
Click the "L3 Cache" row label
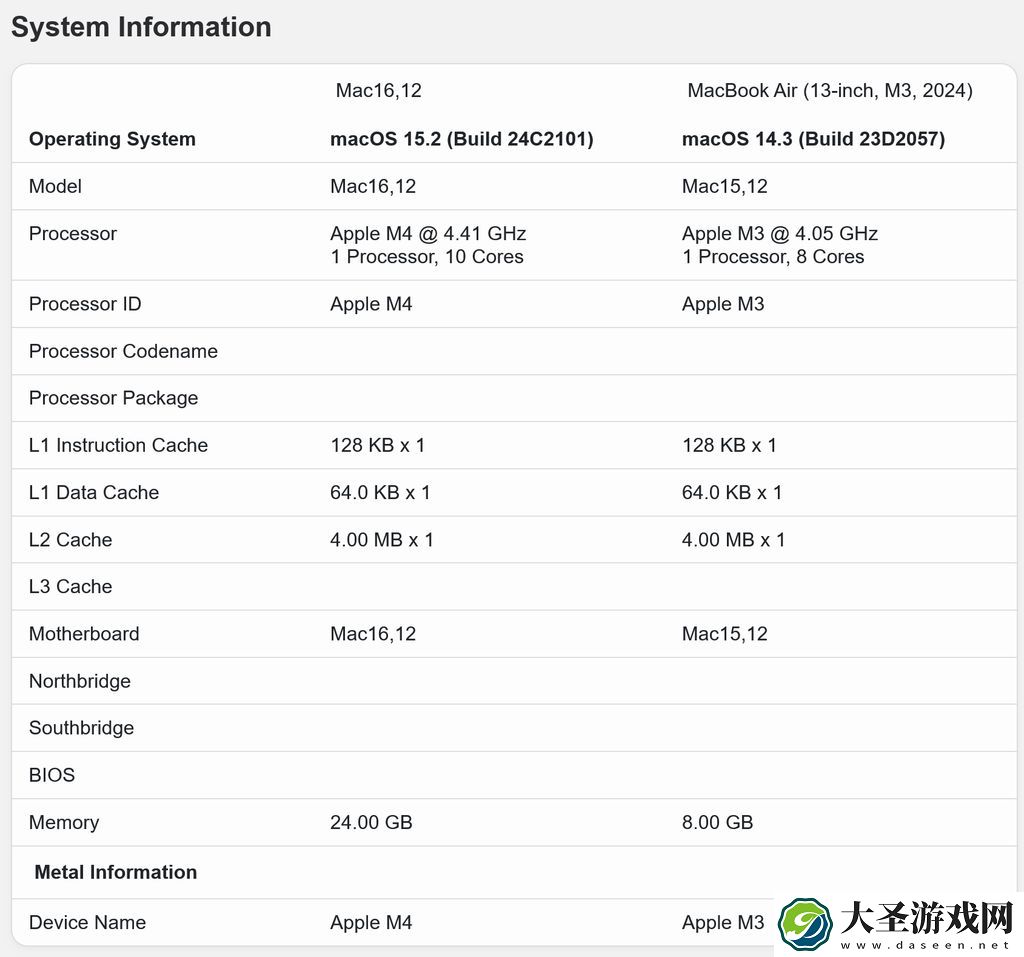(71, 587)
